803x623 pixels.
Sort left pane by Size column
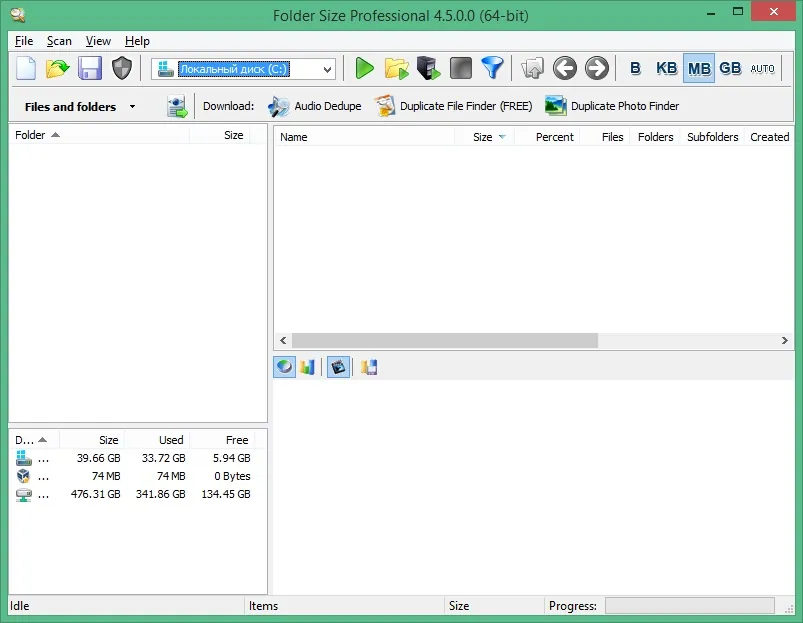(220, 135)
